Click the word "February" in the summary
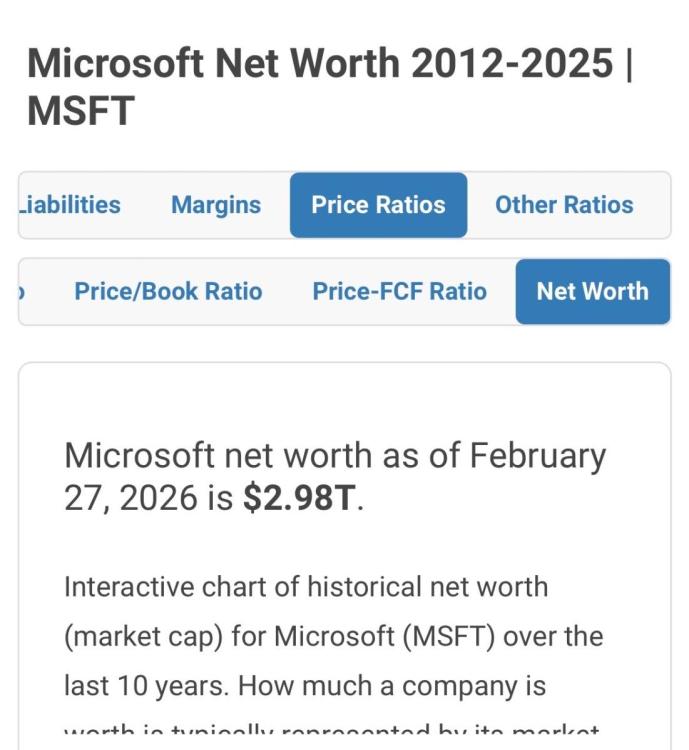Viewport: 689px width, 750px height. [x=538, y=456]
